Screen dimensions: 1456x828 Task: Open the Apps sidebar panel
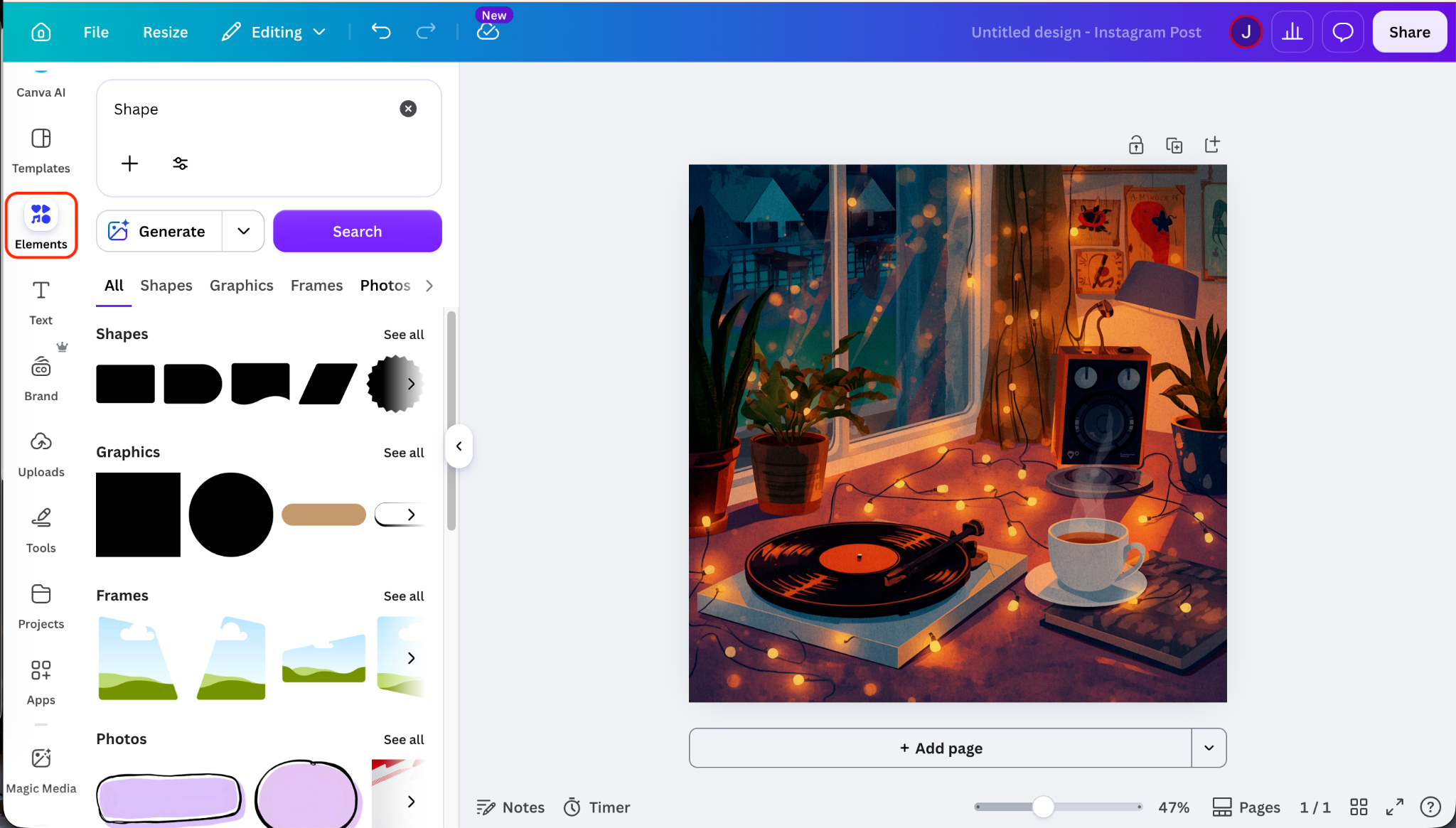point(41,683)
